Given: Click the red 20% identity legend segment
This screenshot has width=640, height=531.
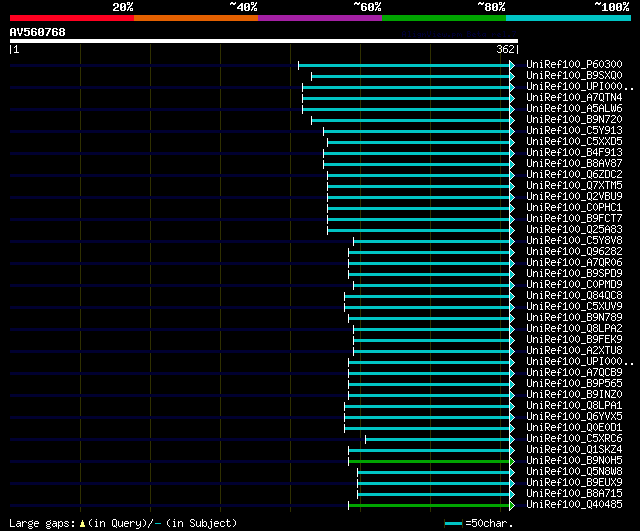Looking at the screenshot, I should (72, 18).
